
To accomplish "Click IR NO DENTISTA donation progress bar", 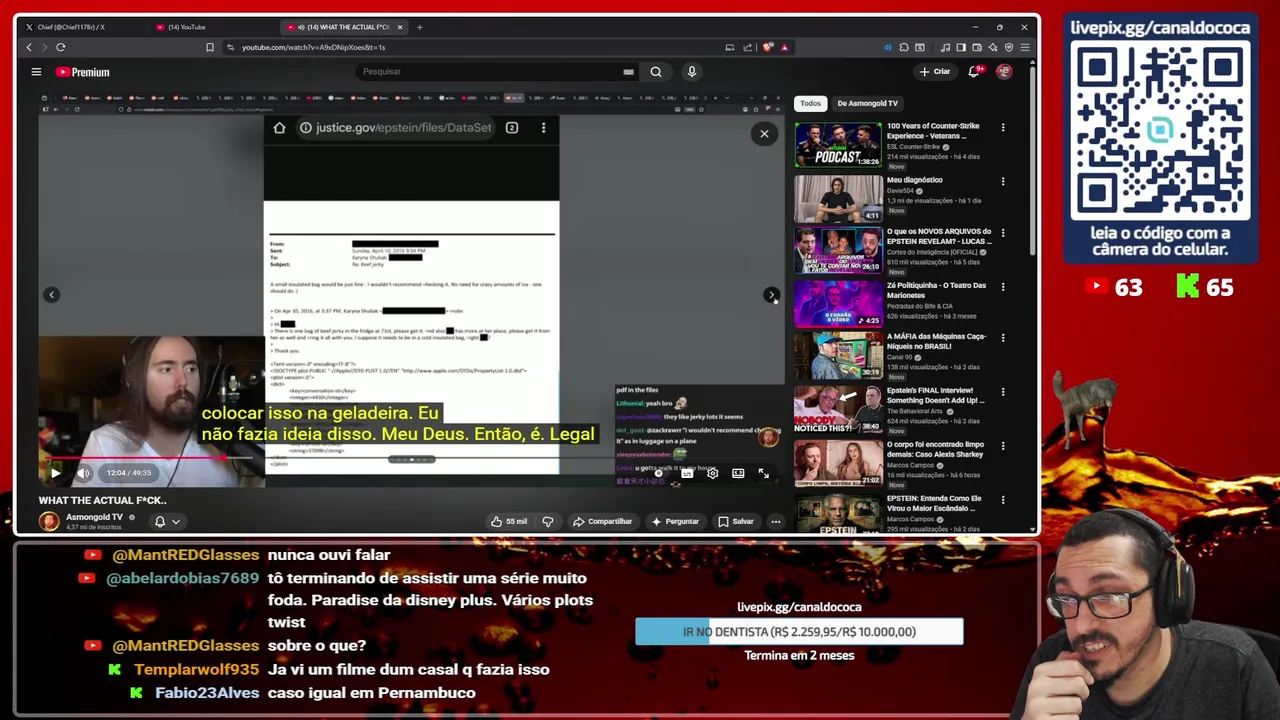I will [799, 632].
